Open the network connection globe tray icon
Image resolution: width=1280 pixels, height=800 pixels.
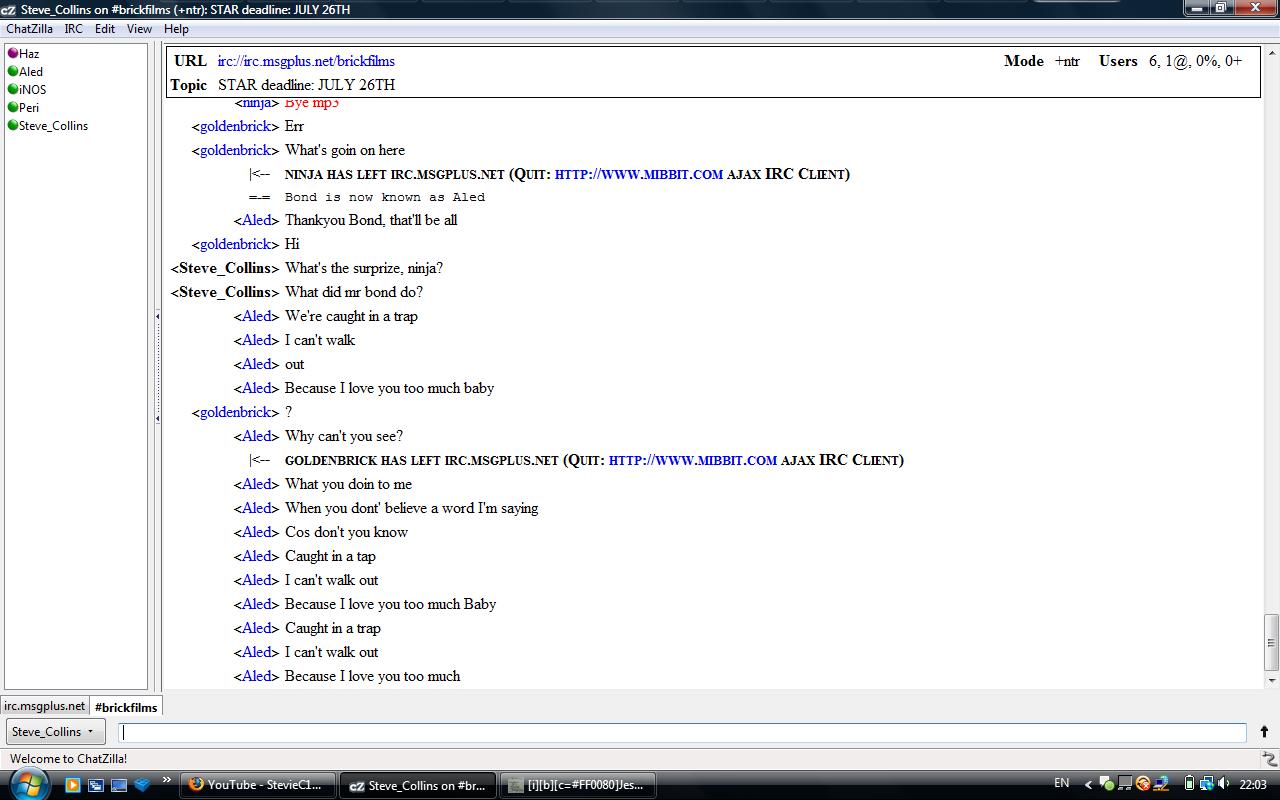(1207, 784)
